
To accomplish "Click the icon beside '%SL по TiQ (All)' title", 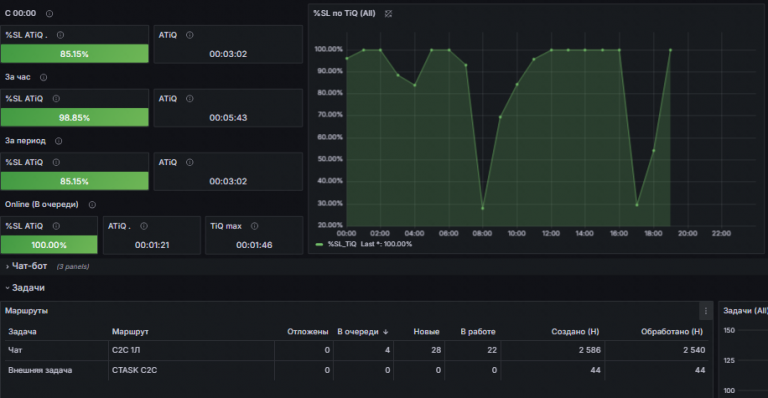I will 388,14.
